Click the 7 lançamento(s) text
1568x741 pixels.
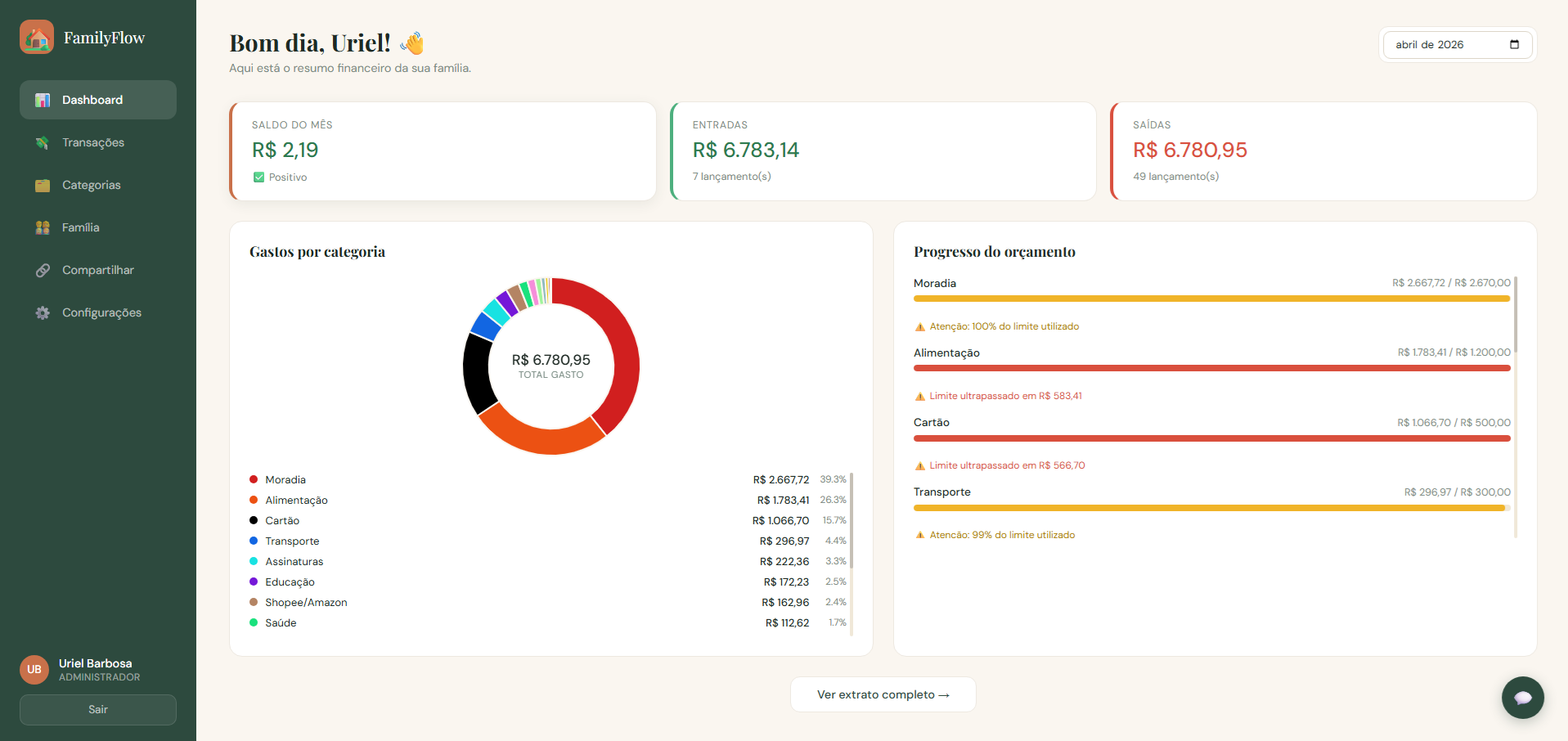coord(732,176)
